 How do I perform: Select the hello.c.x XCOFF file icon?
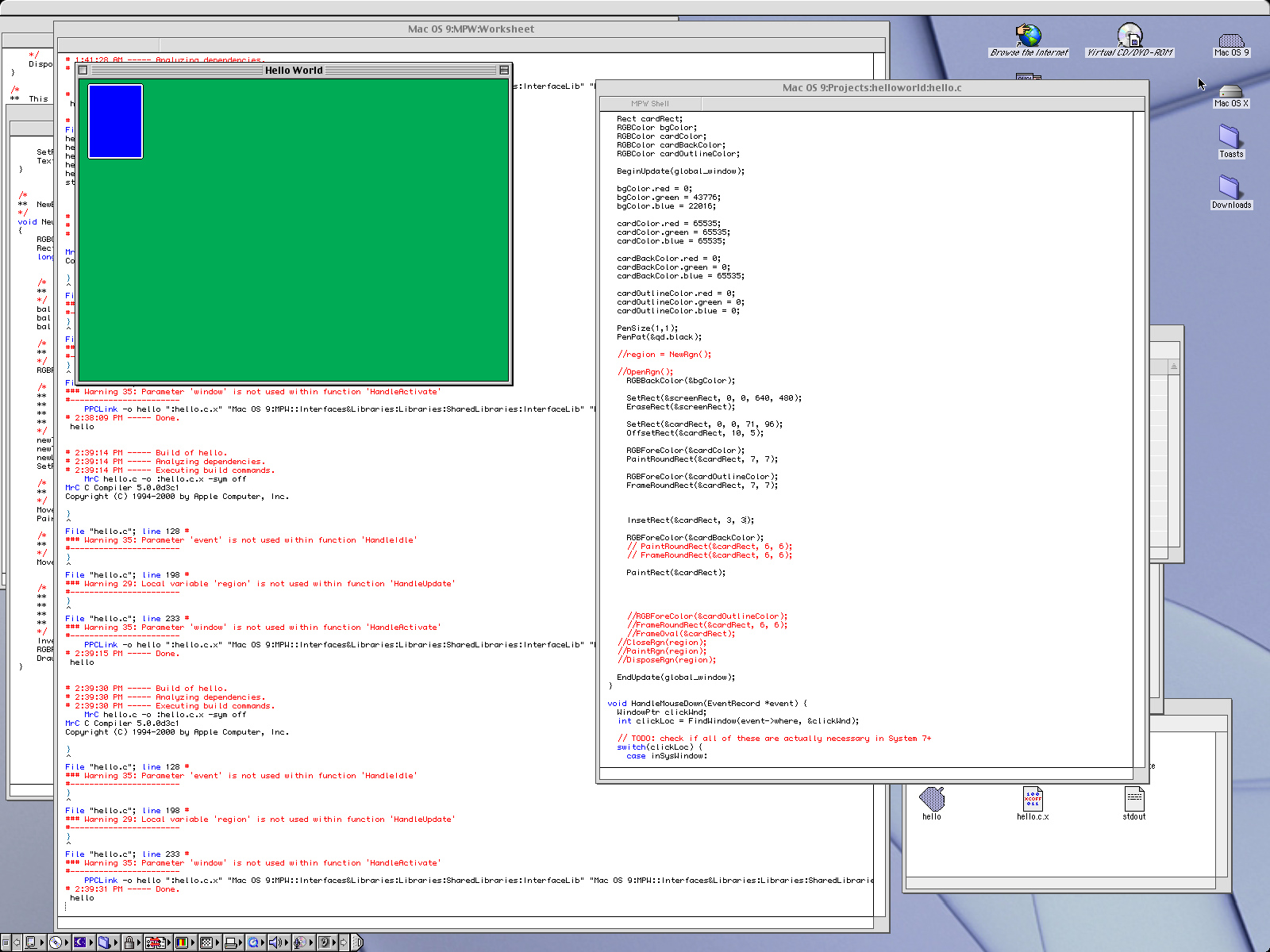pos(1033,803)
